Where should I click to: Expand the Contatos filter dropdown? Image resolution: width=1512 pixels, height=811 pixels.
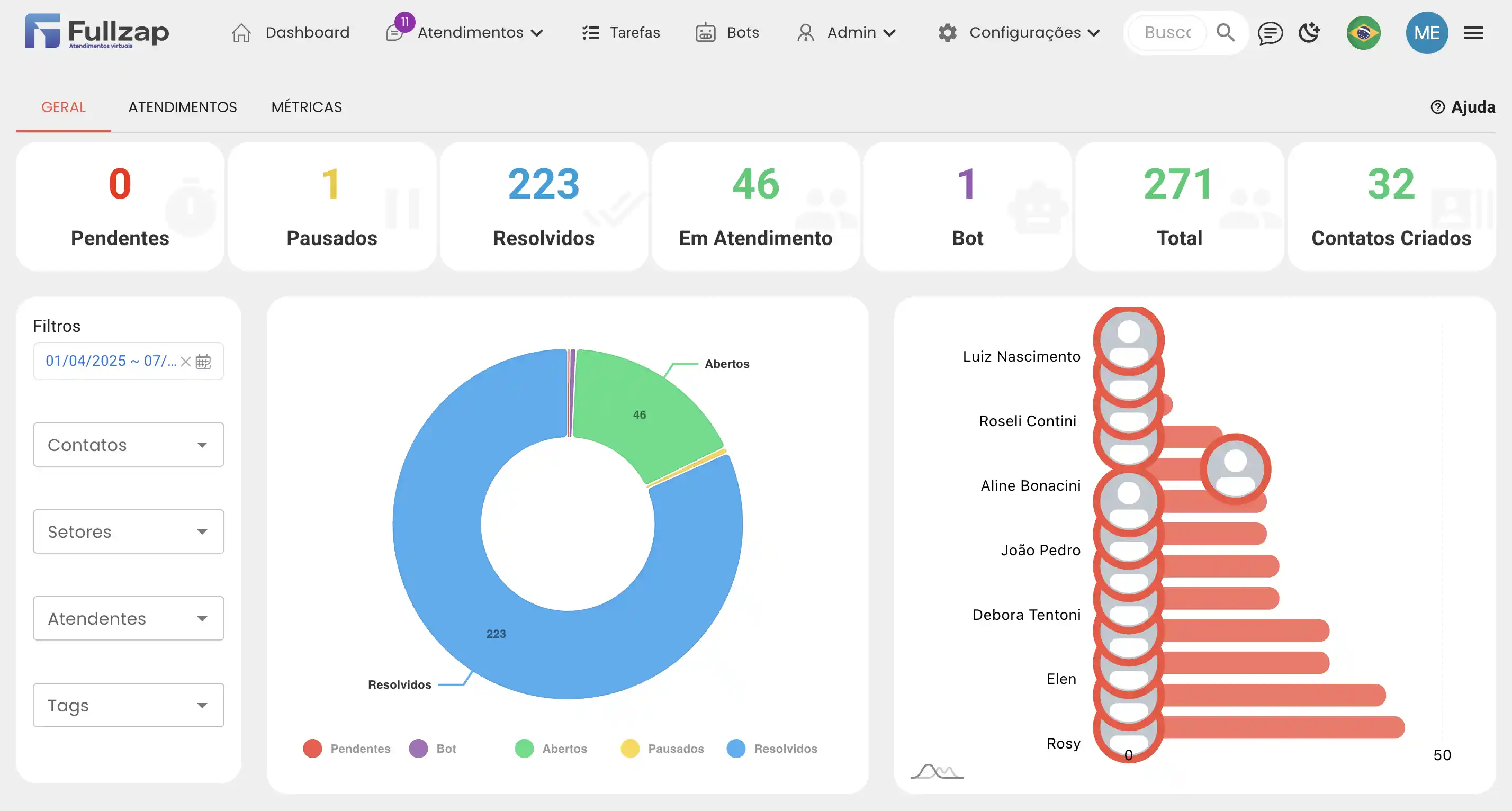click(x=129, y=445)
